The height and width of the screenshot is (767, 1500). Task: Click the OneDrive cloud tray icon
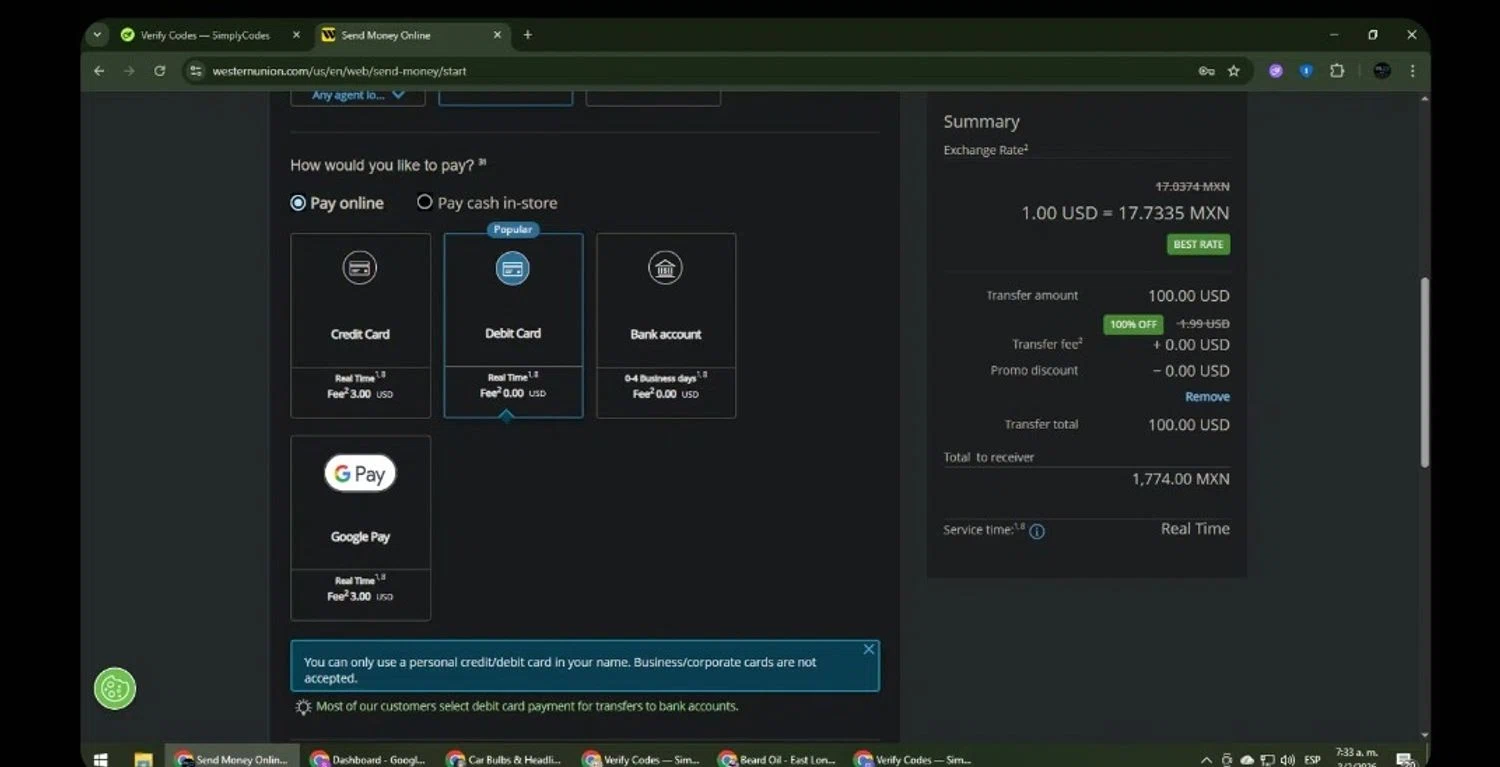(1247, 759)
